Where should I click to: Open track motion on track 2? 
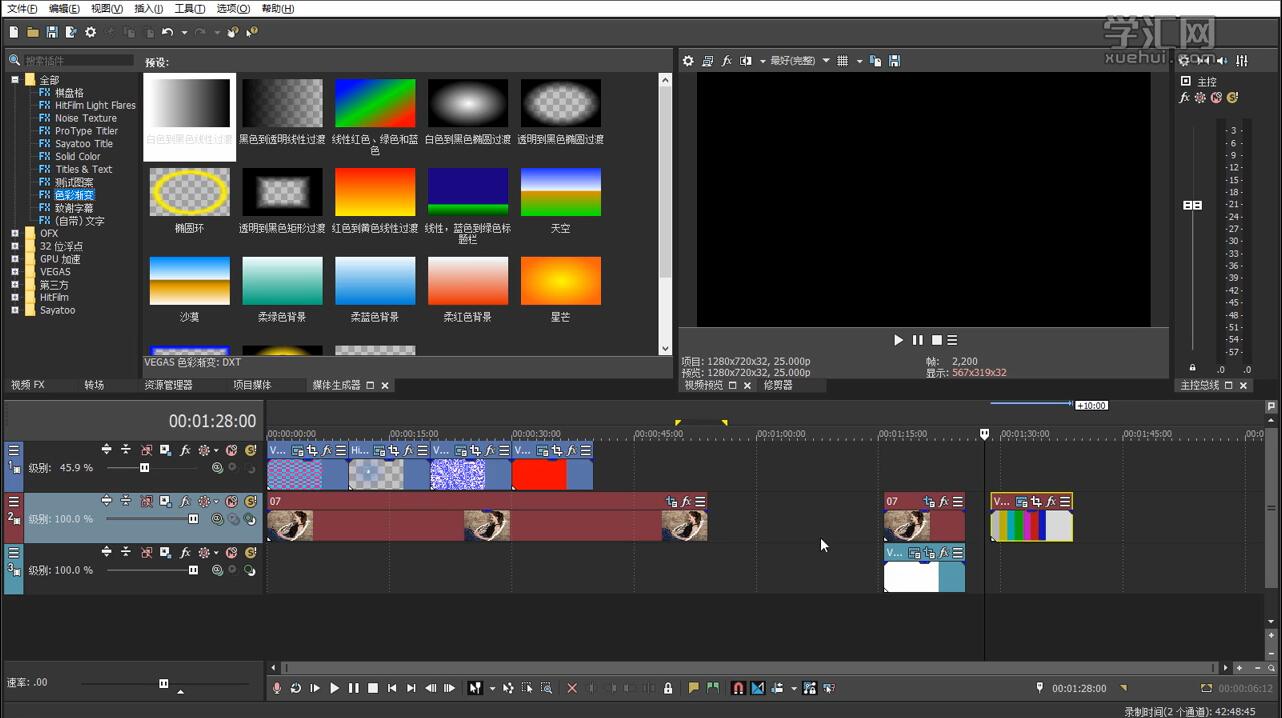[x=165, y=501]
